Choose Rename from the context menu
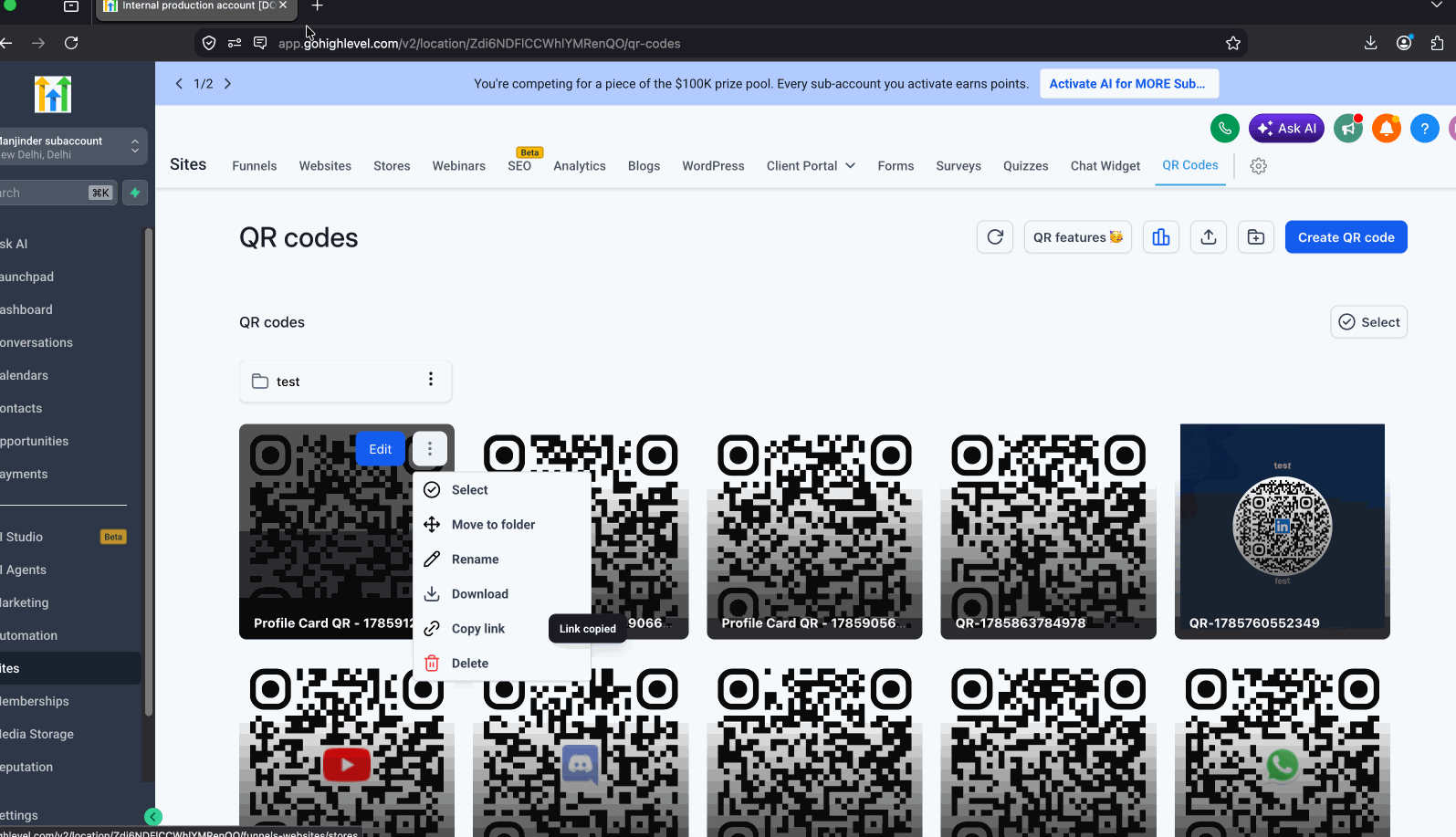The width and height of the screenshot is (1456, 837). click(502, 560)
